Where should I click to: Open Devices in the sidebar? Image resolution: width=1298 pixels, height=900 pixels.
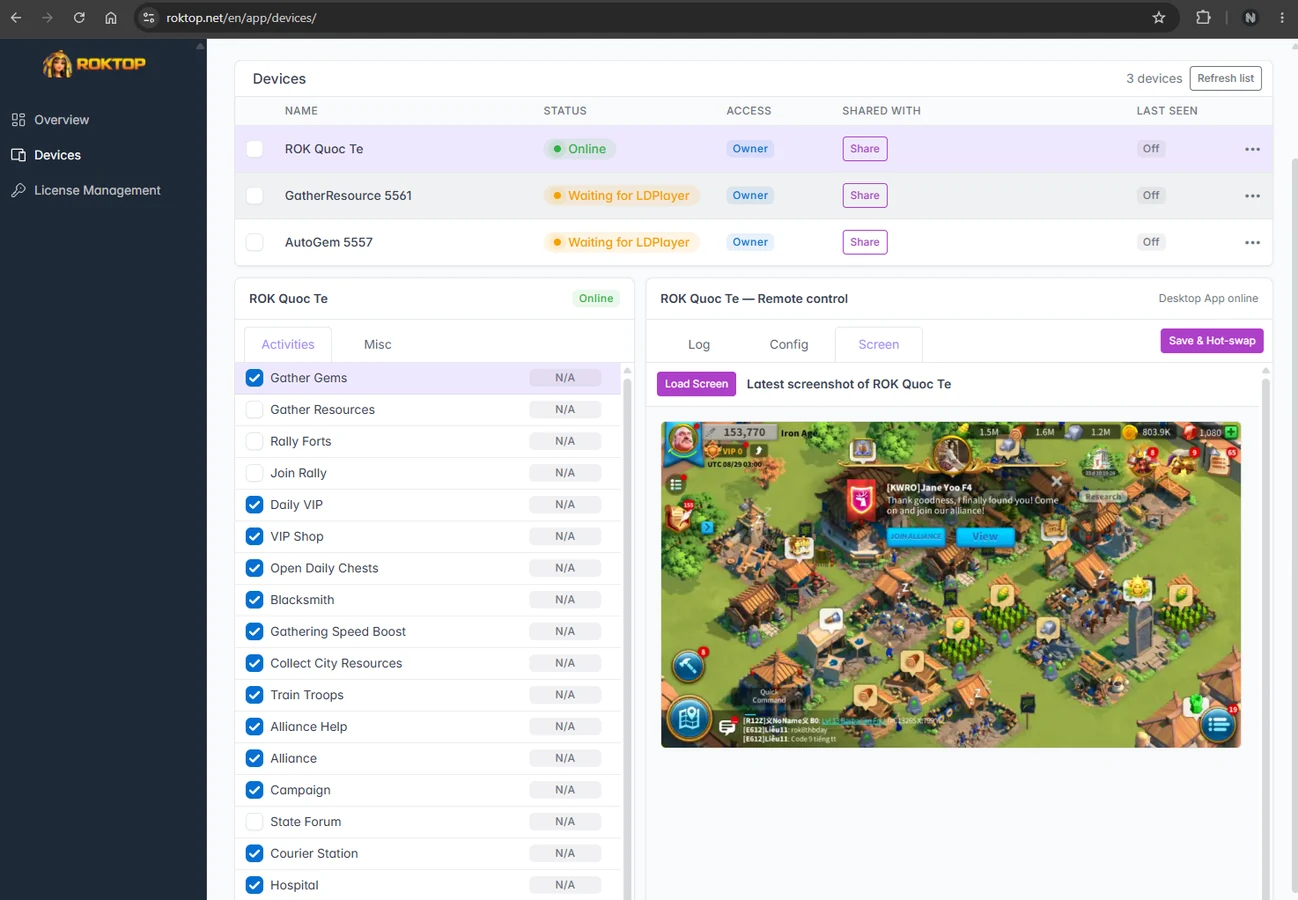(57, 155)
